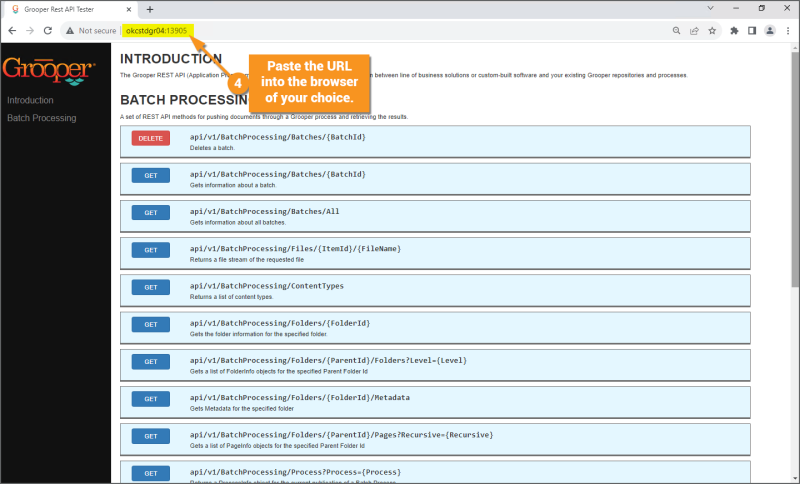This screenshot has width=800, height=484.
Task: Click the okcstdgr04:13905 address field
Action: click(157, 31)
